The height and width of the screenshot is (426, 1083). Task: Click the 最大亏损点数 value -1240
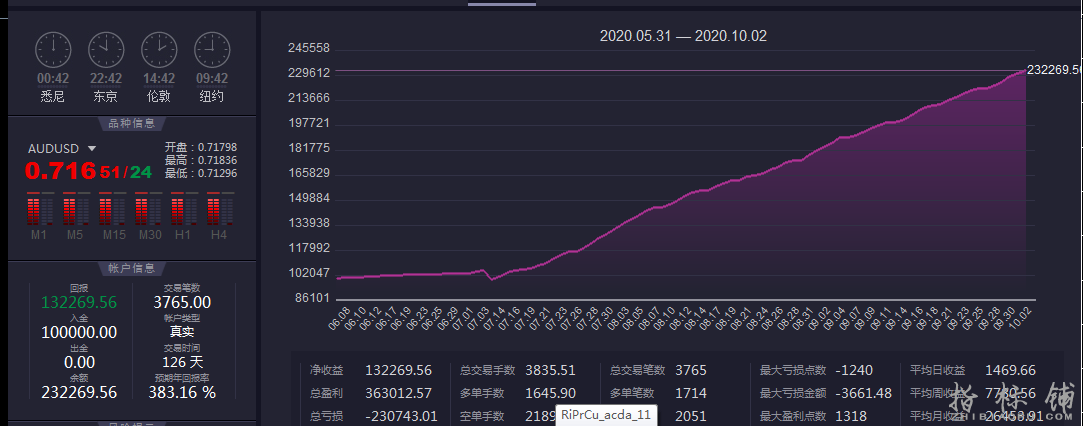pos(854,371)
